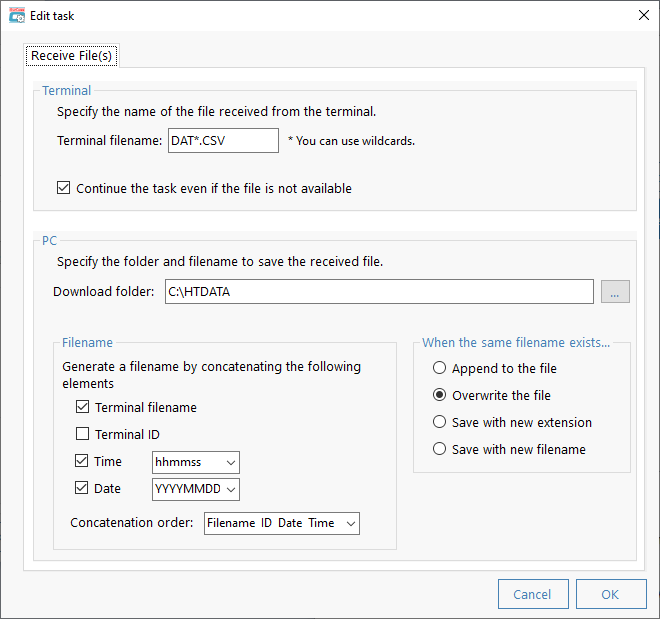660x619 pixels.
Task: Click the PC group label
Action: [x=49, y=241]
